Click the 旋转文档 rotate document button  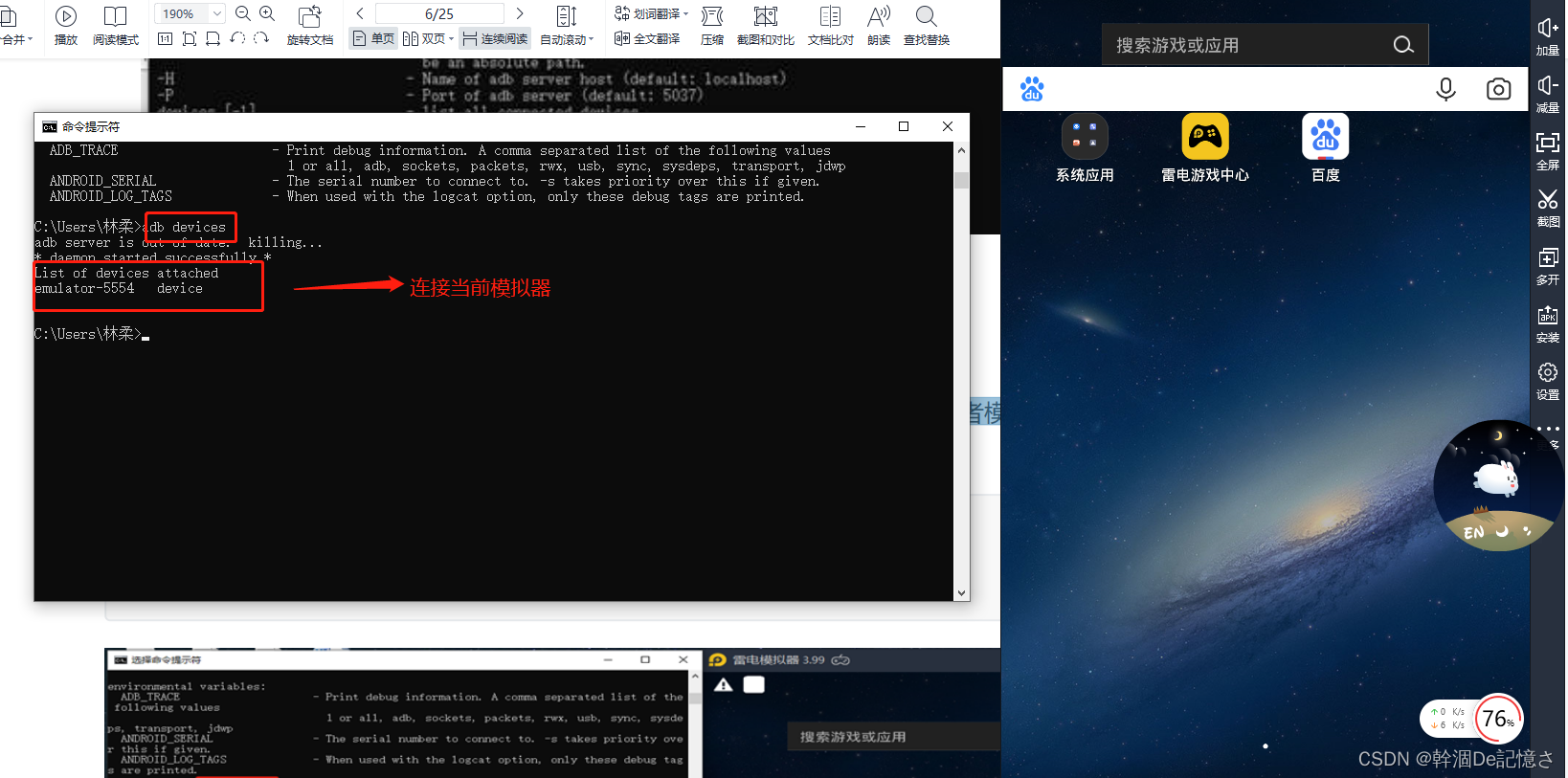pyautogui.click(x=310, y=25)
